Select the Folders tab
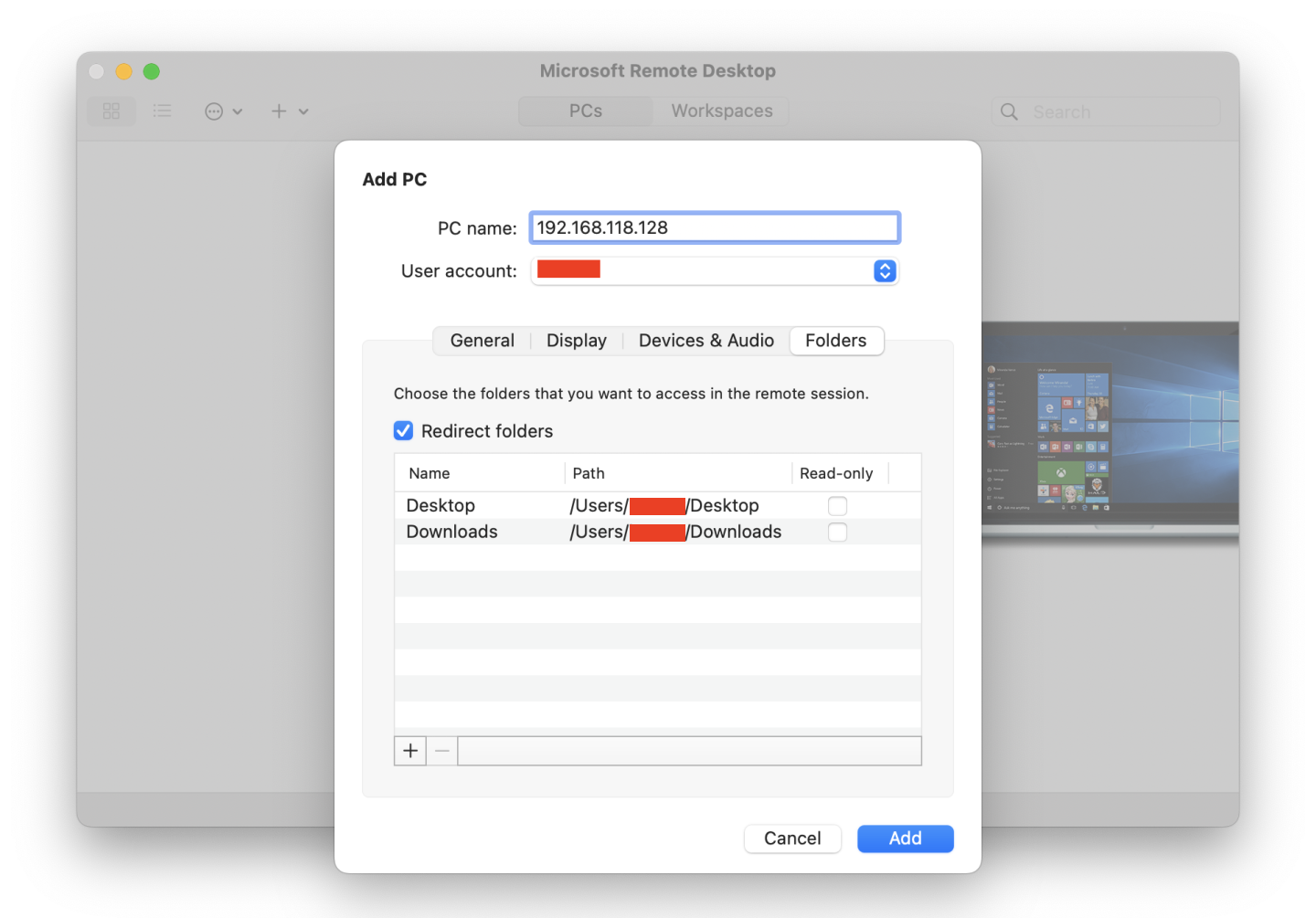Image resolution: width=1316 pixels, height=918 pixels. click(836, 341)
